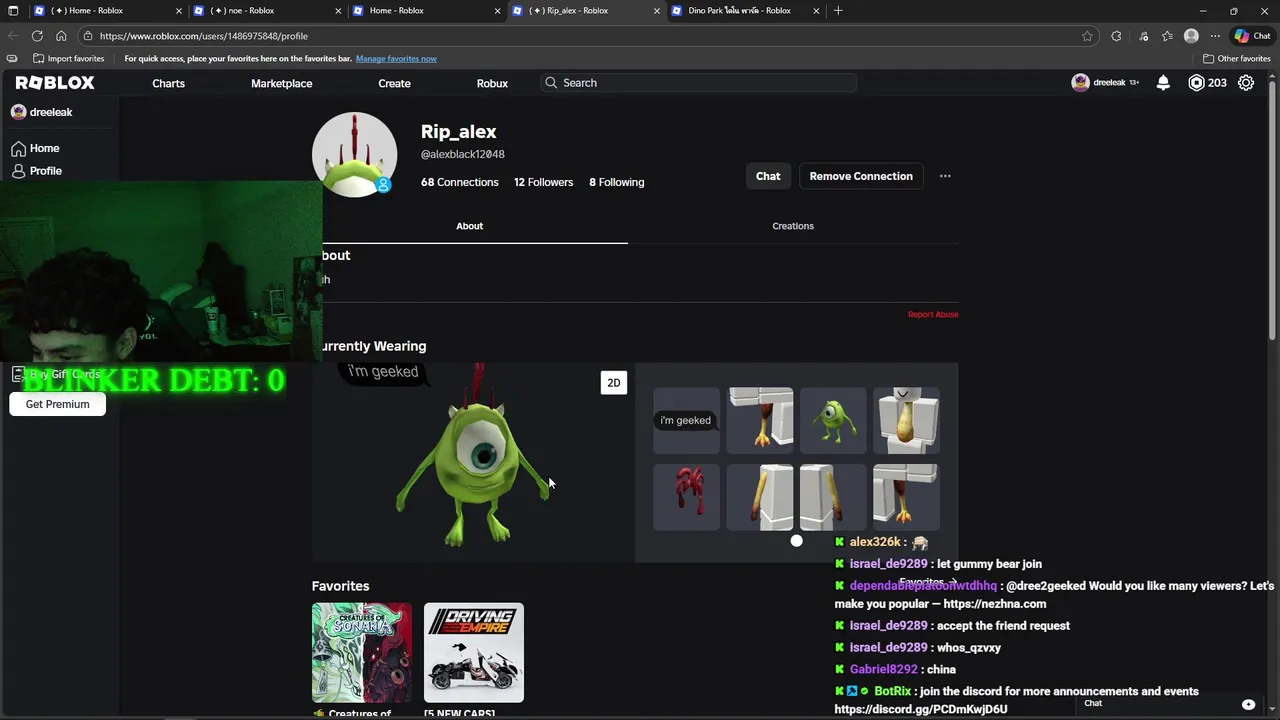Open the Robux balance 203 icon
1280x720 pixels.
(1206, 83)
